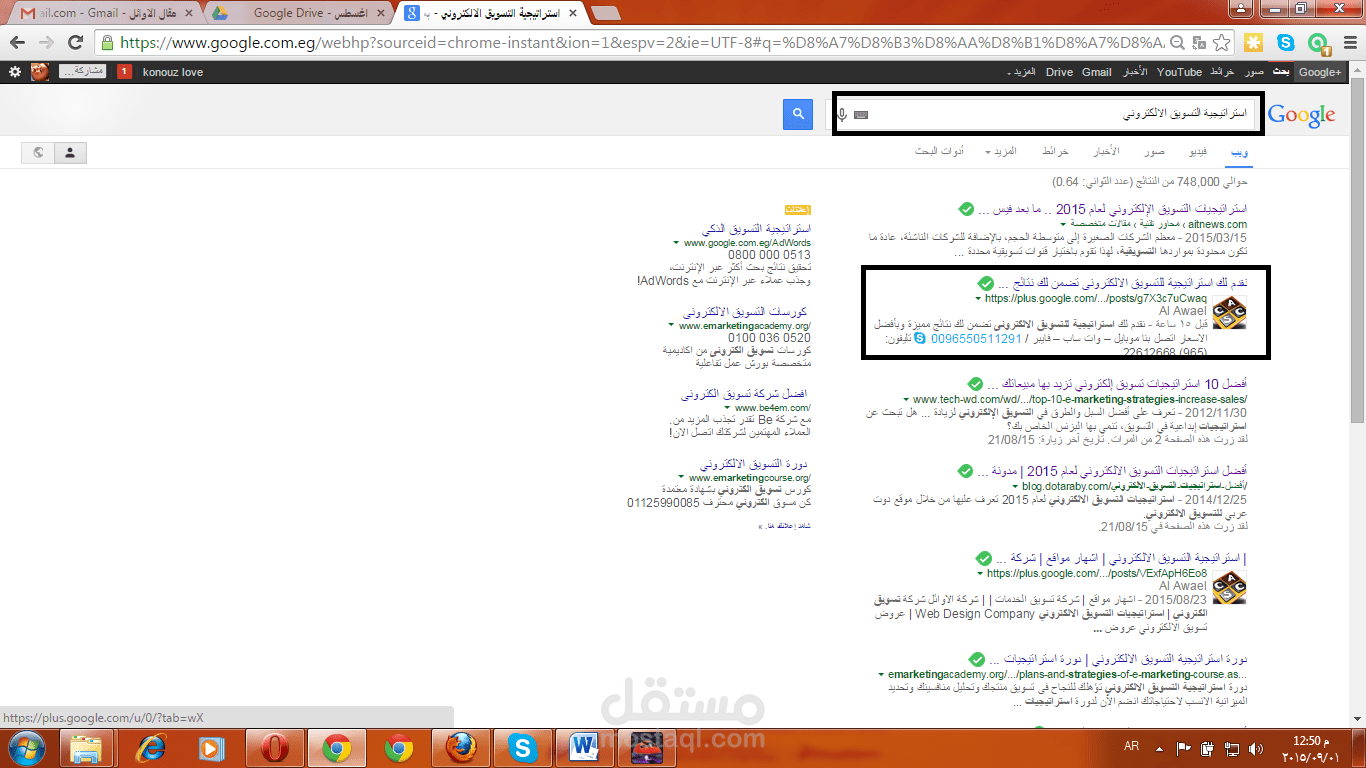This screenshot has width=1366, height=768.
Task: Open Firefox from the taskbar
Action: tap(460, 748)
